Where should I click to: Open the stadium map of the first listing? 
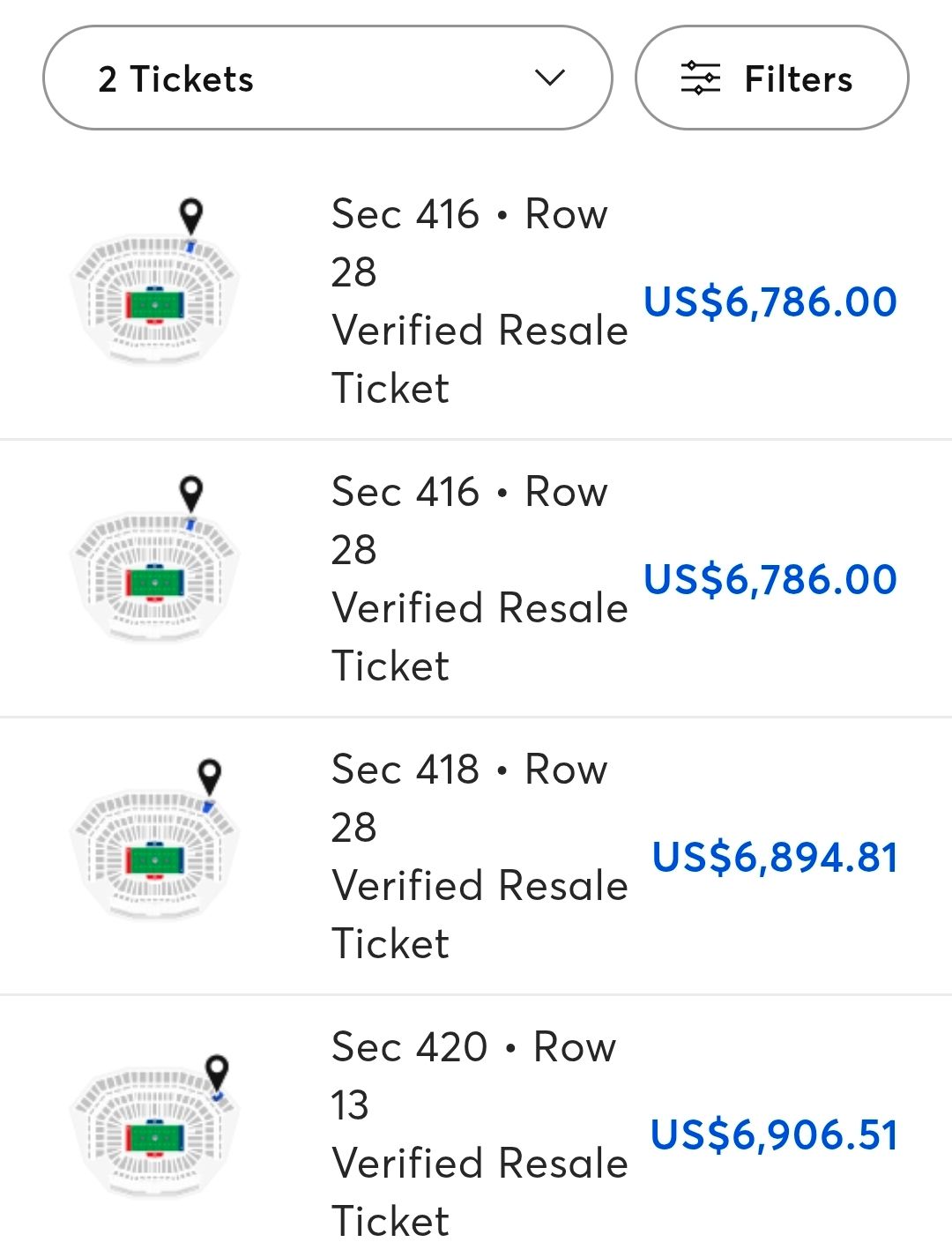coord(155,301)
